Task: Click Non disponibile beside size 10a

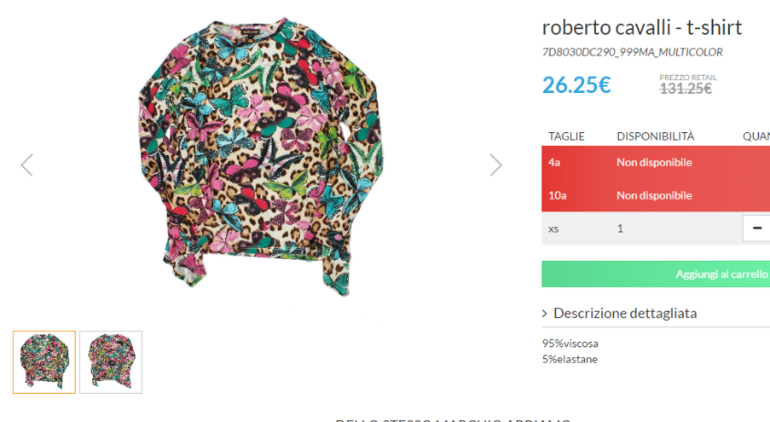Action: [x=654, y=195]
